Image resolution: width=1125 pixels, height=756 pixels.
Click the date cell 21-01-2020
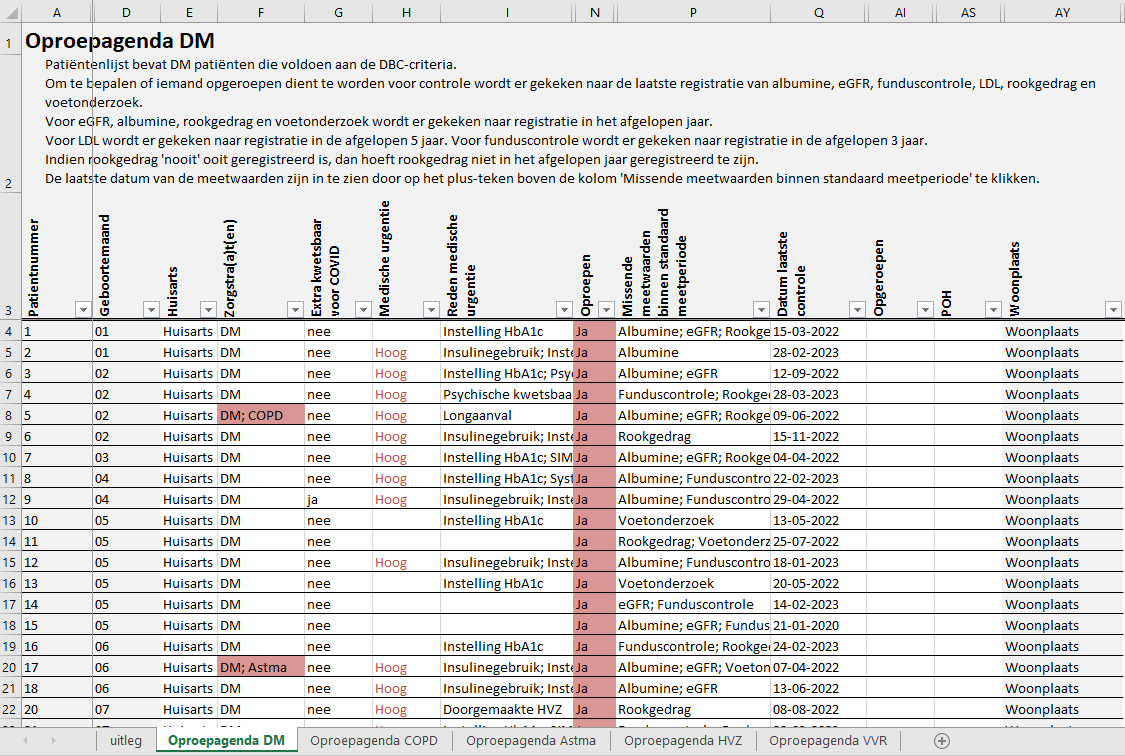pos(819,625)
